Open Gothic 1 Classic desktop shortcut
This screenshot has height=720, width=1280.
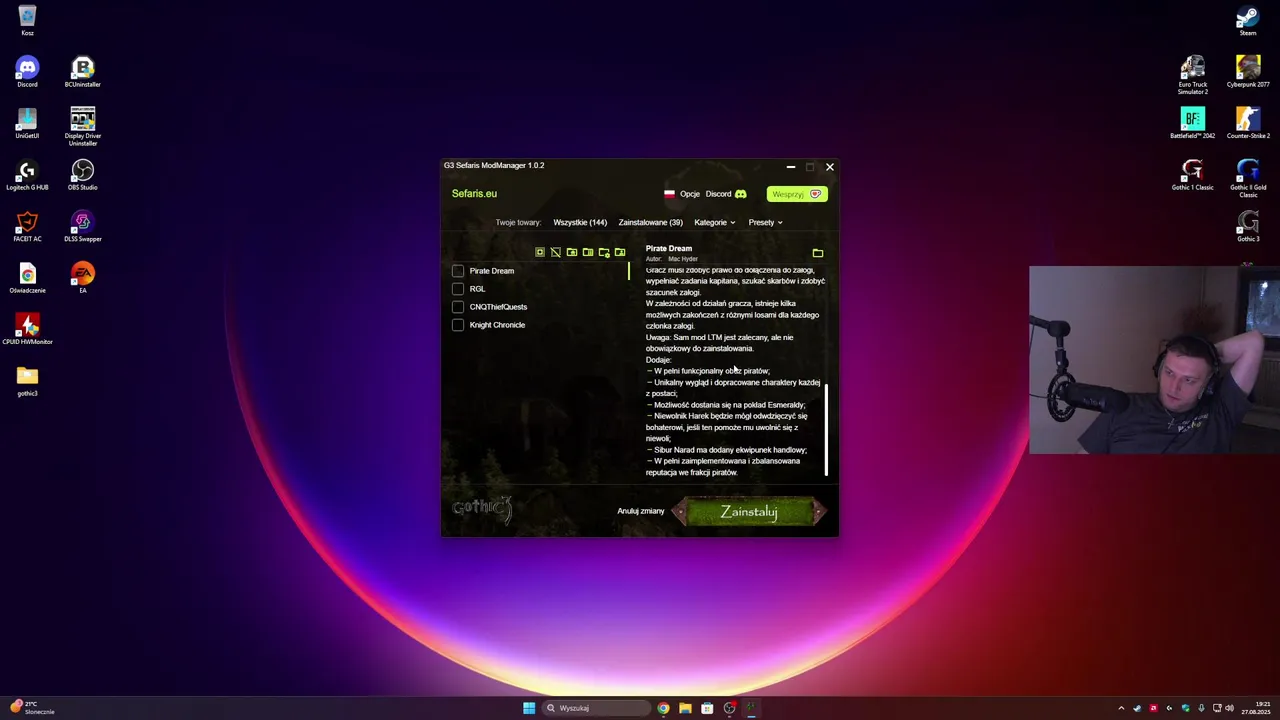(1192, 175)
